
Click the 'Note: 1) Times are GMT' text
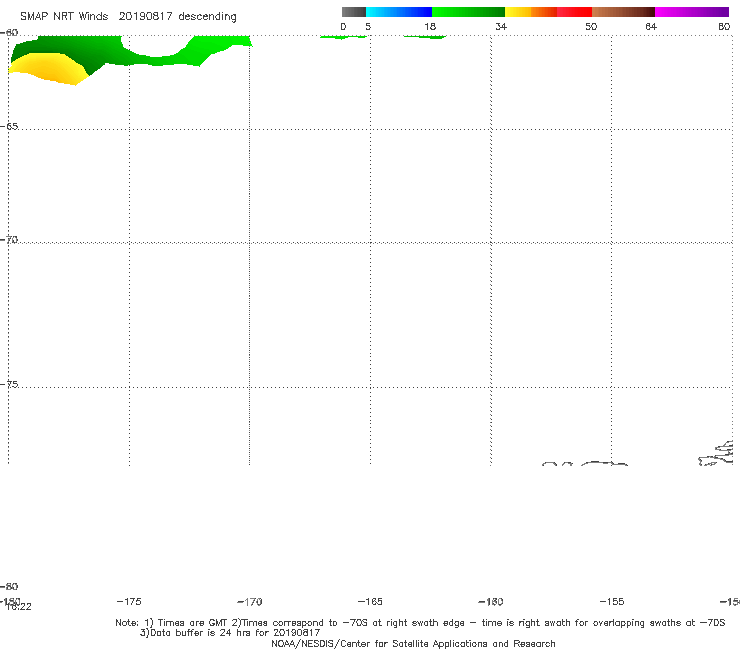click(173, 623)
